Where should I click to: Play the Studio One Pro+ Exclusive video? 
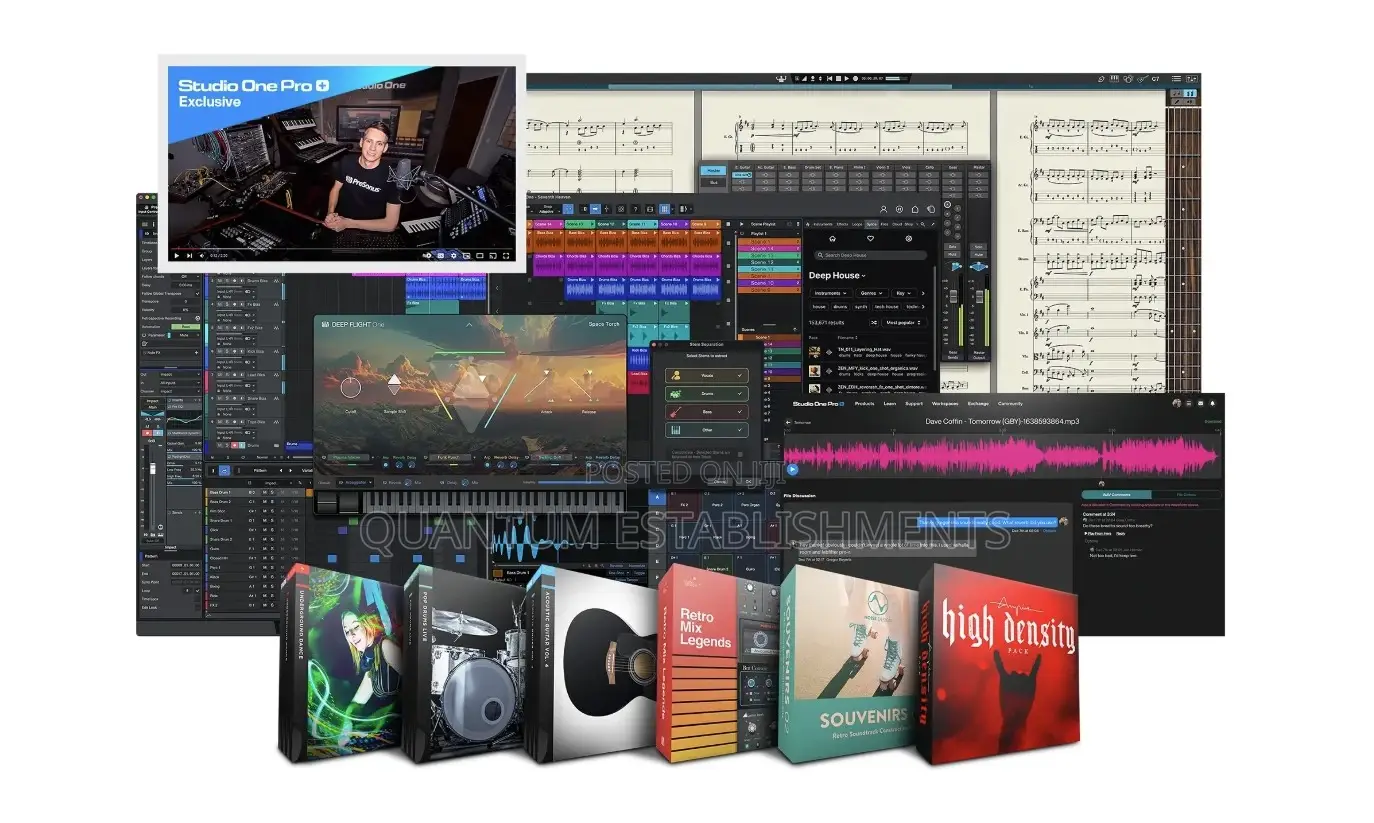point(177,256)
